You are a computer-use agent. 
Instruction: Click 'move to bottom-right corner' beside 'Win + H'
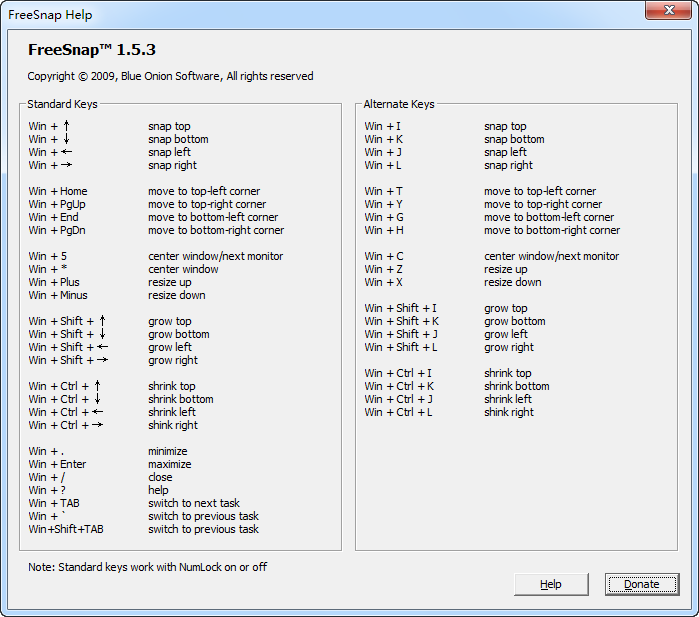pos(552,230)
